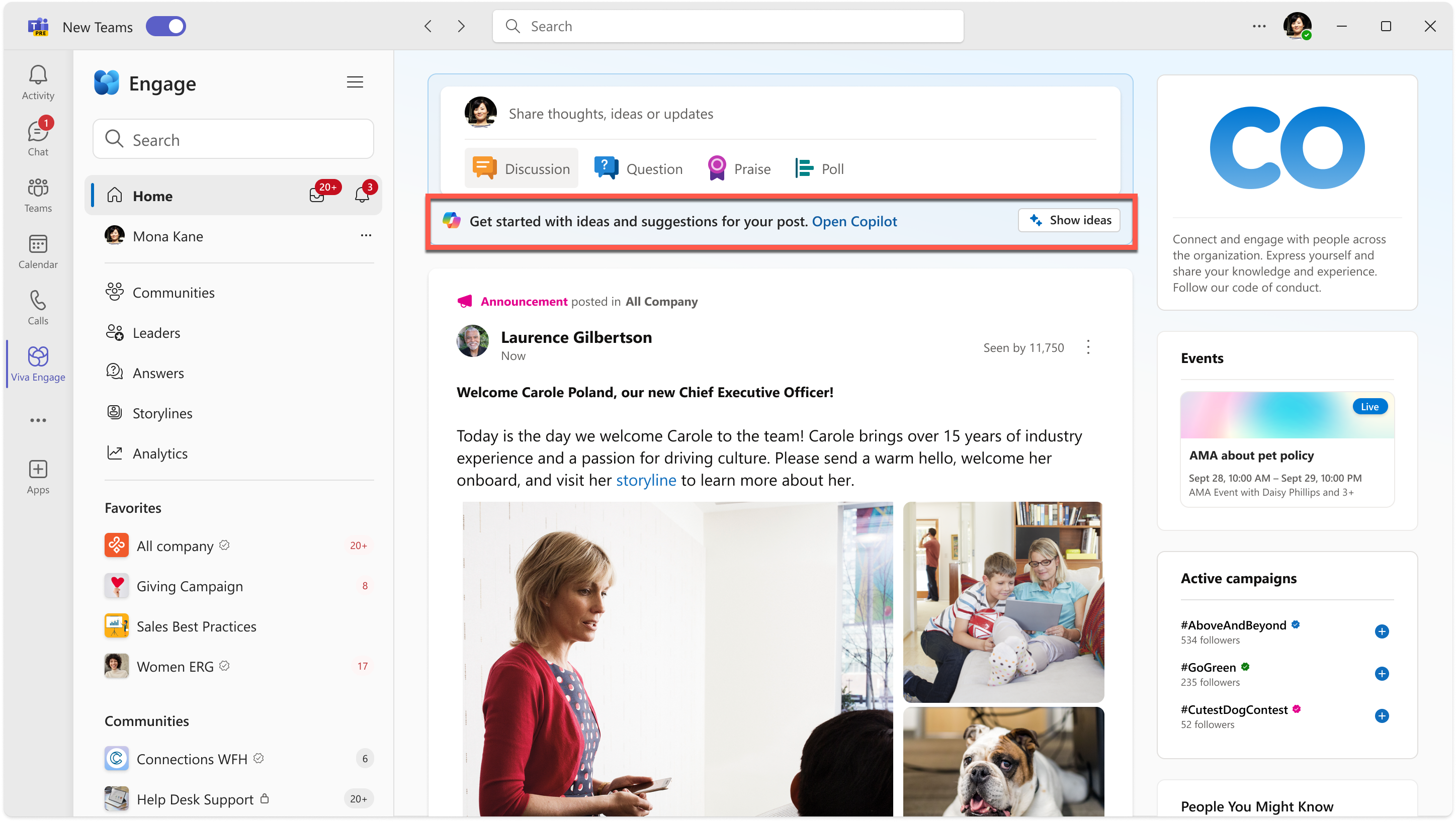Click the Storylines icon in sidebar
Screen dimensions: 1456x822
(114, 413)
